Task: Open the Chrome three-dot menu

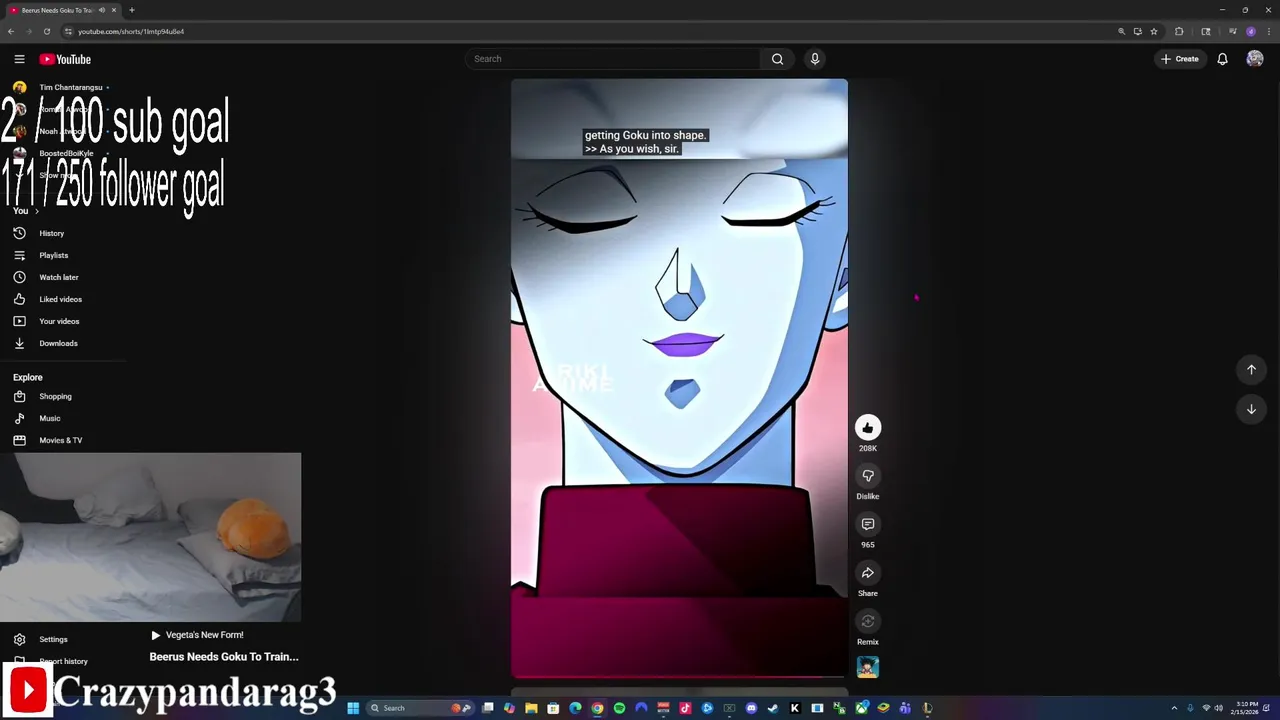Action: click(x=1268, y=31)
